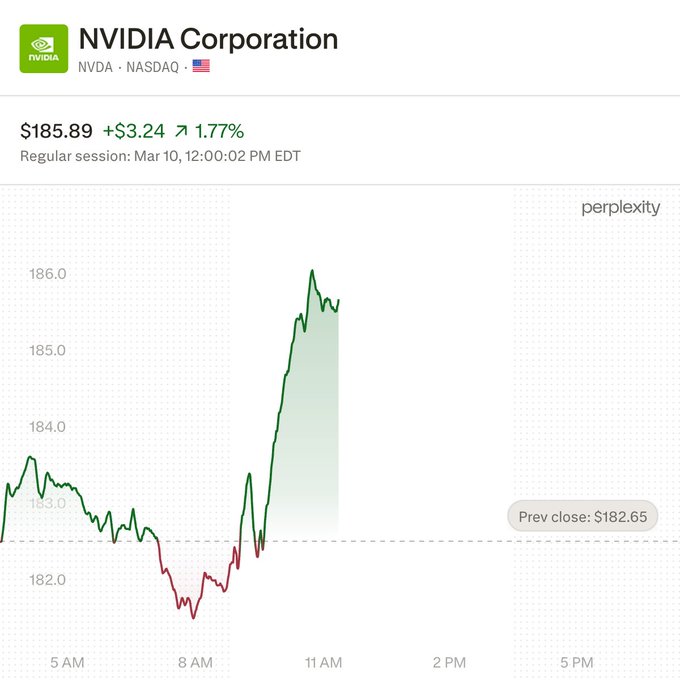The width and height of the screenshot is (680, 680).
Task: Click the NVDA ticker symbol
Action: 96,66
